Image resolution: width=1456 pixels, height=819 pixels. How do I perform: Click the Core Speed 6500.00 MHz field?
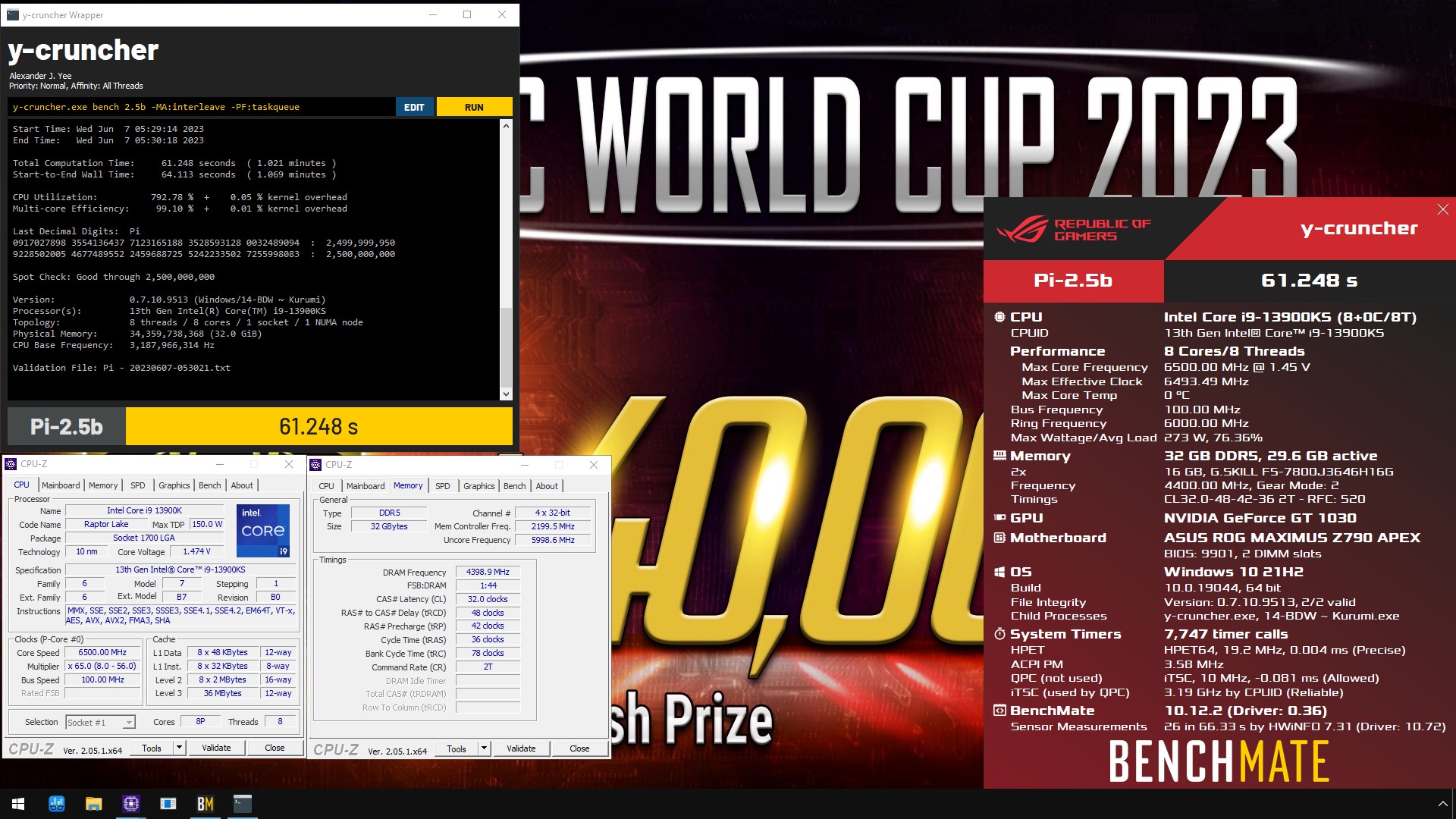pyautogui.click(x=103, y=652)
